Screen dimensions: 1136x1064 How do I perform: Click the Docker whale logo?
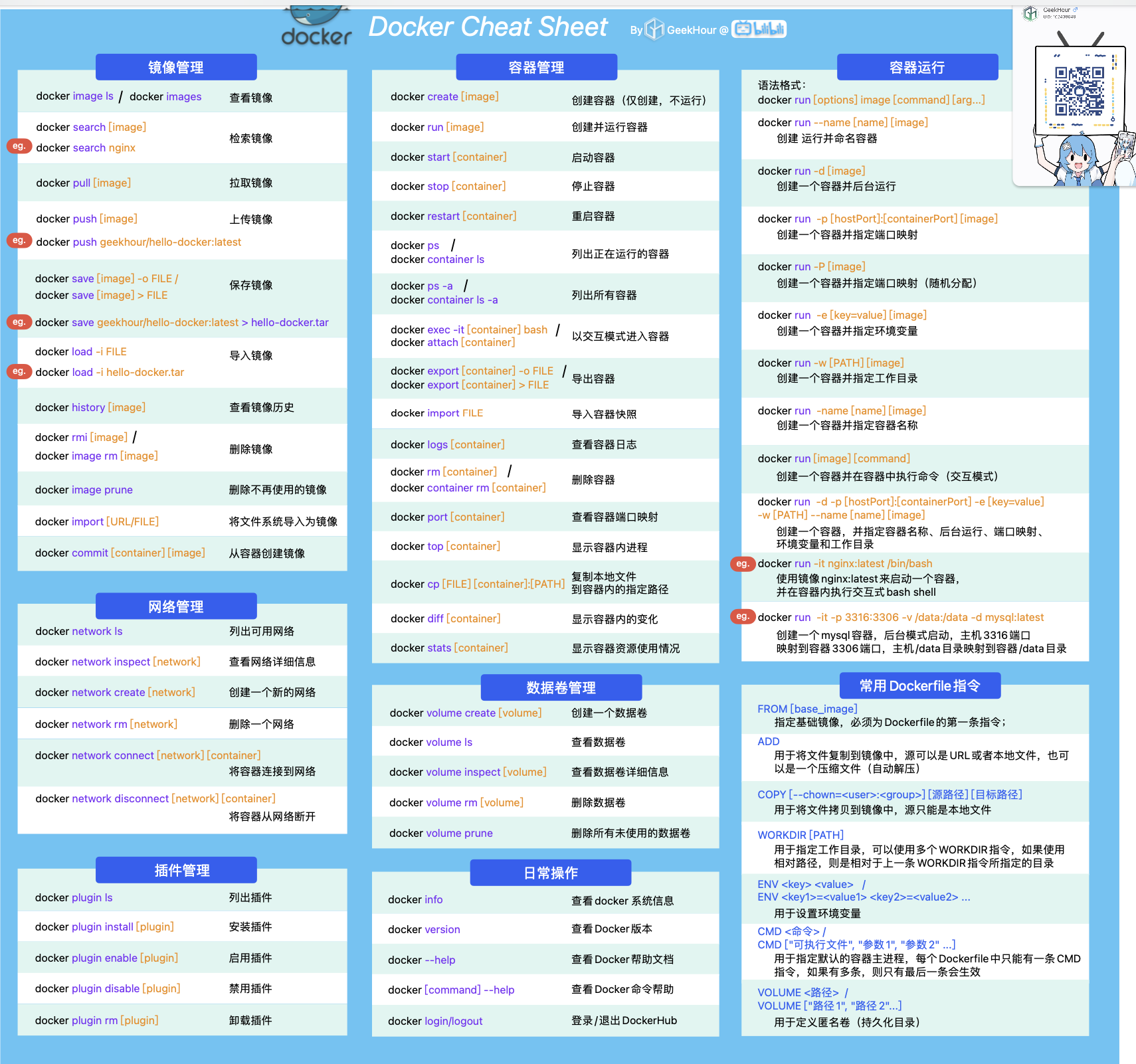(x=316, y=27)
